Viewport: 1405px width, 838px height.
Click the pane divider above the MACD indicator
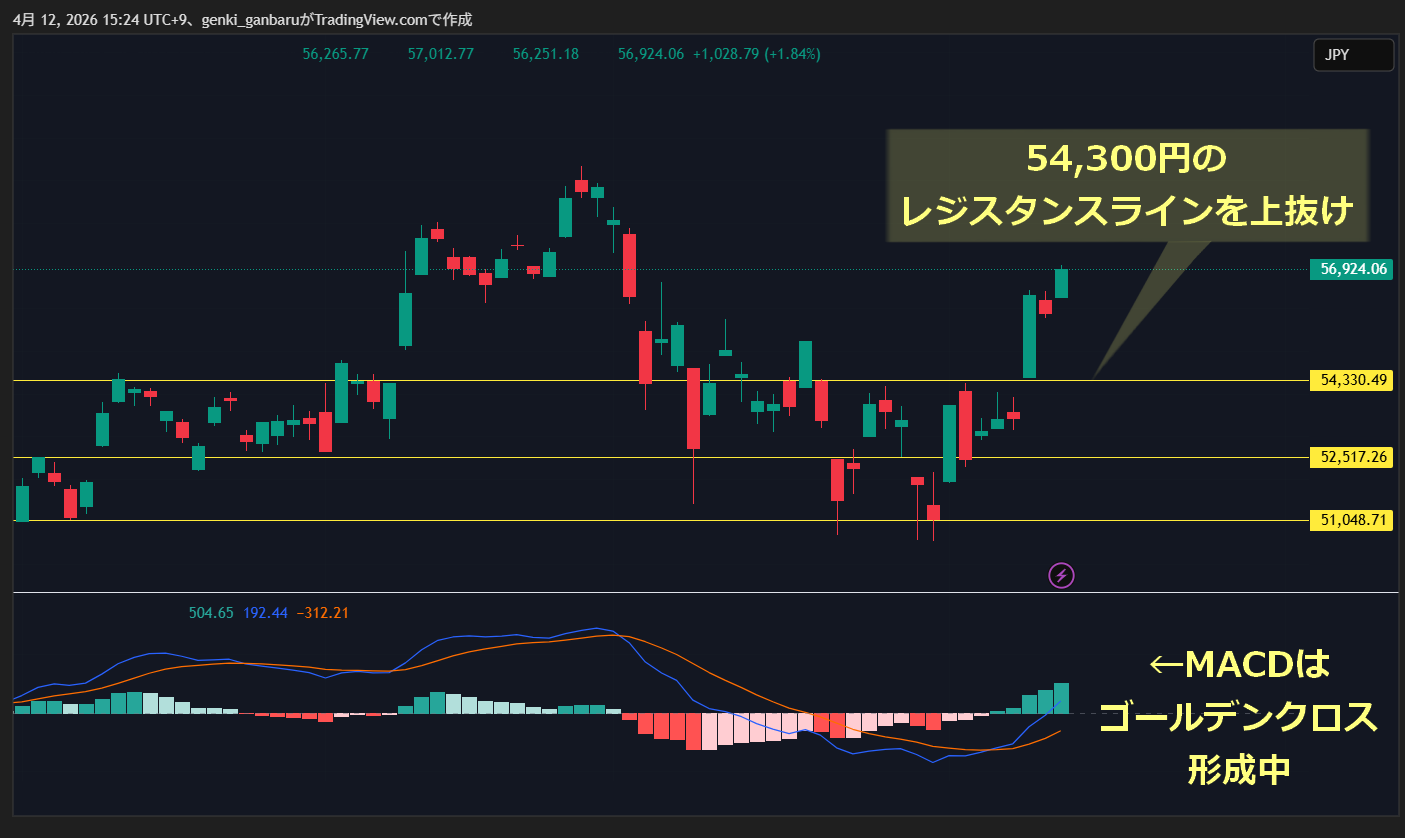(700, 593)
